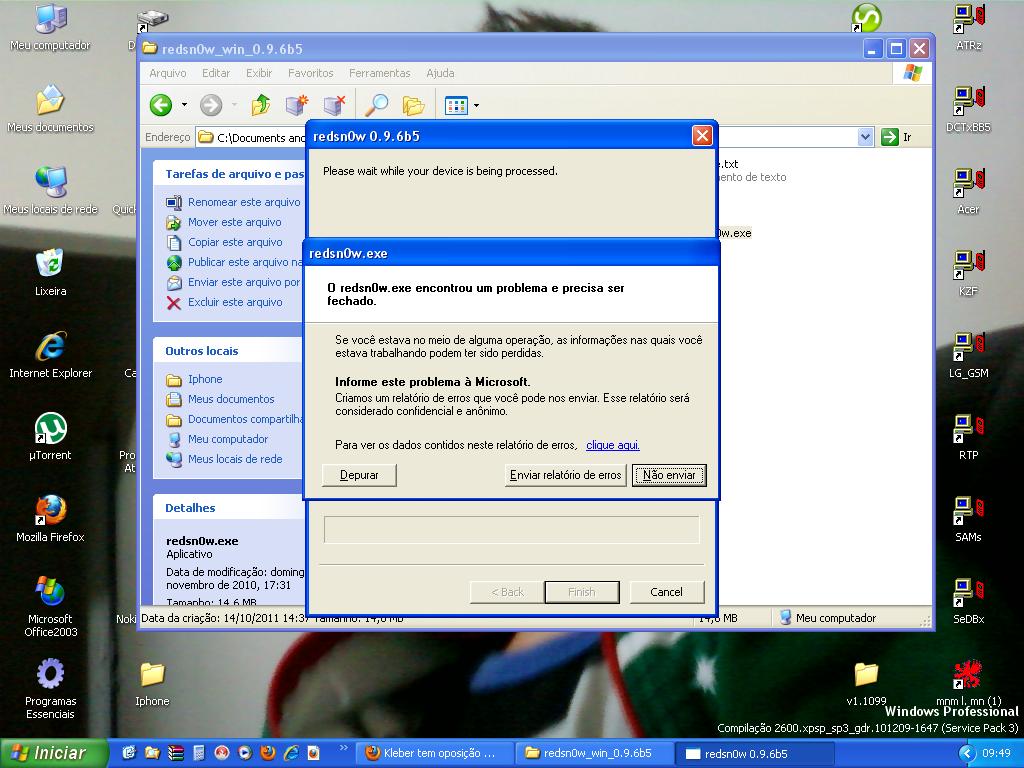Select the Programas Essenciais desktop icon
1024x768 pixels.
tap(50, 690)
